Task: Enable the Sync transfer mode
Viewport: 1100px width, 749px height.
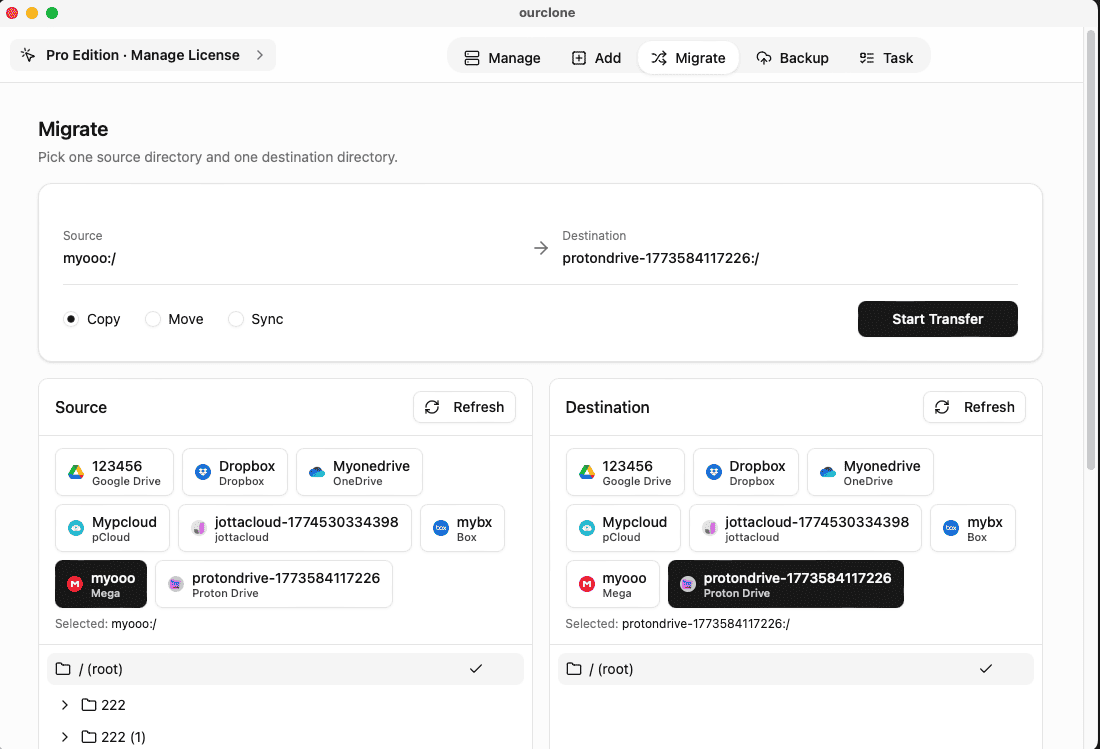Action: (x=236, y=319)
